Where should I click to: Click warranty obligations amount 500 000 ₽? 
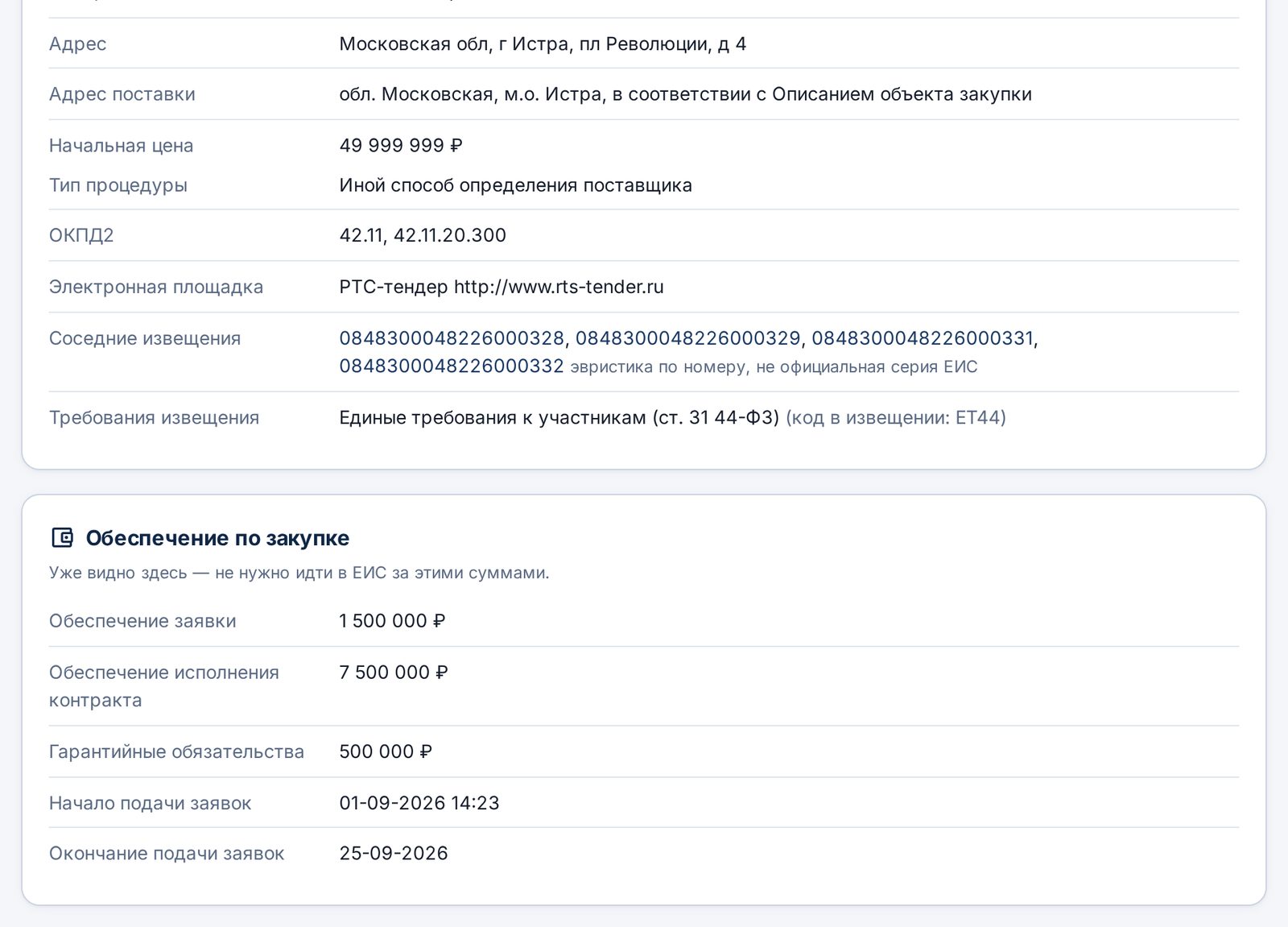coord(386,751)
